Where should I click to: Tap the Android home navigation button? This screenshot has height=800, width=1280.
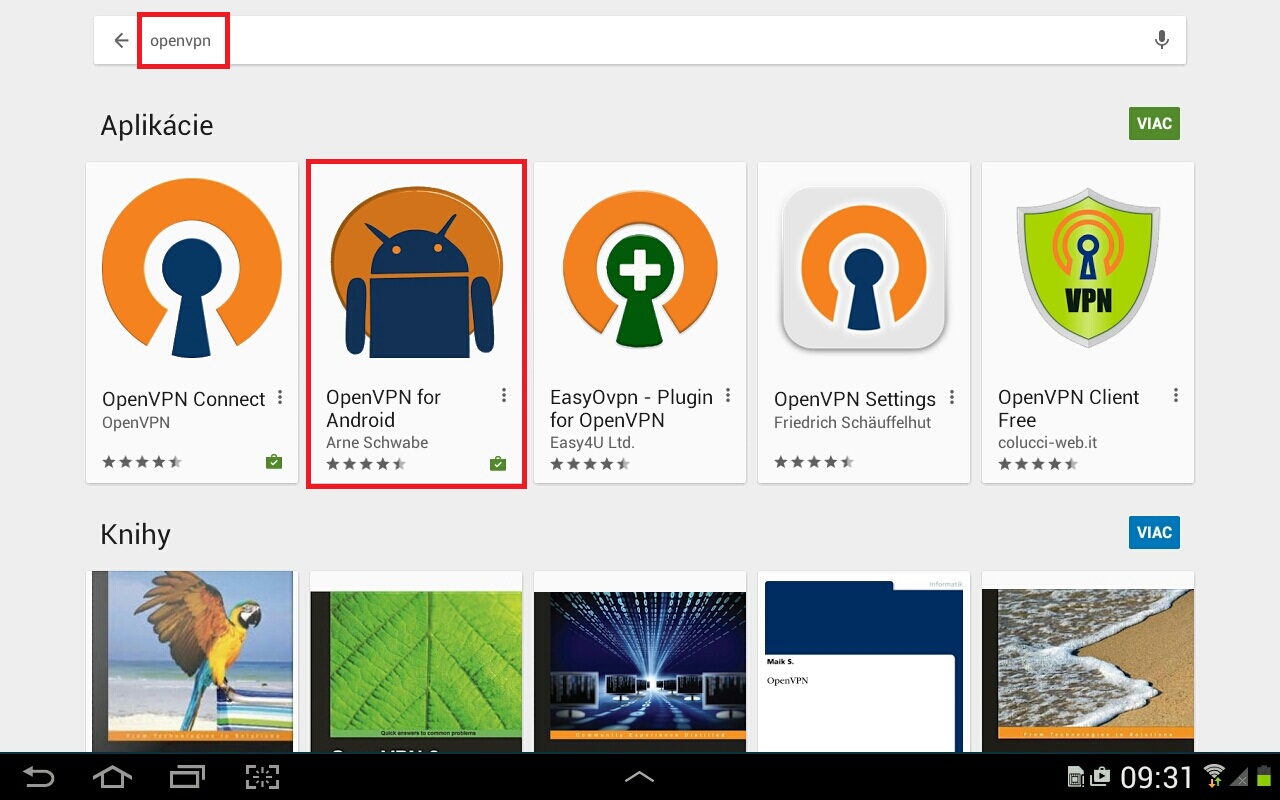pos(112,777)
